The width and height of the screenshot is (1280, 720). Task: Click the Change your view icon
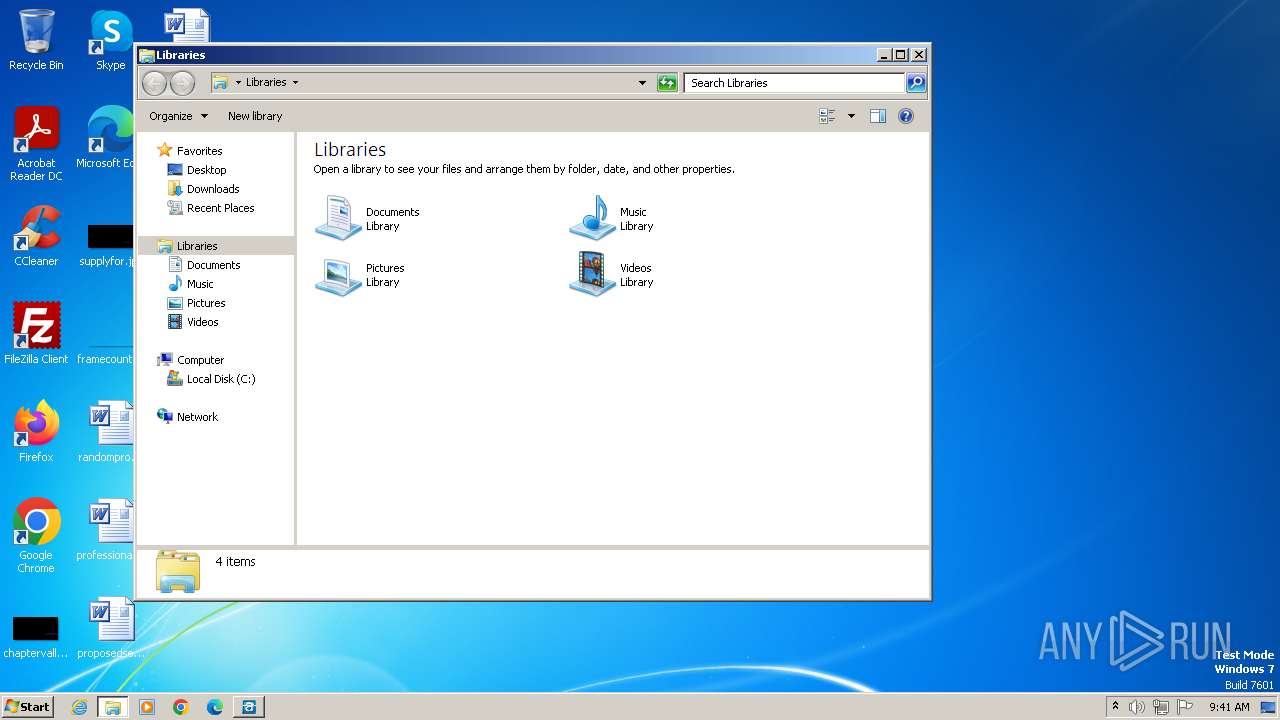coord(827,116)
